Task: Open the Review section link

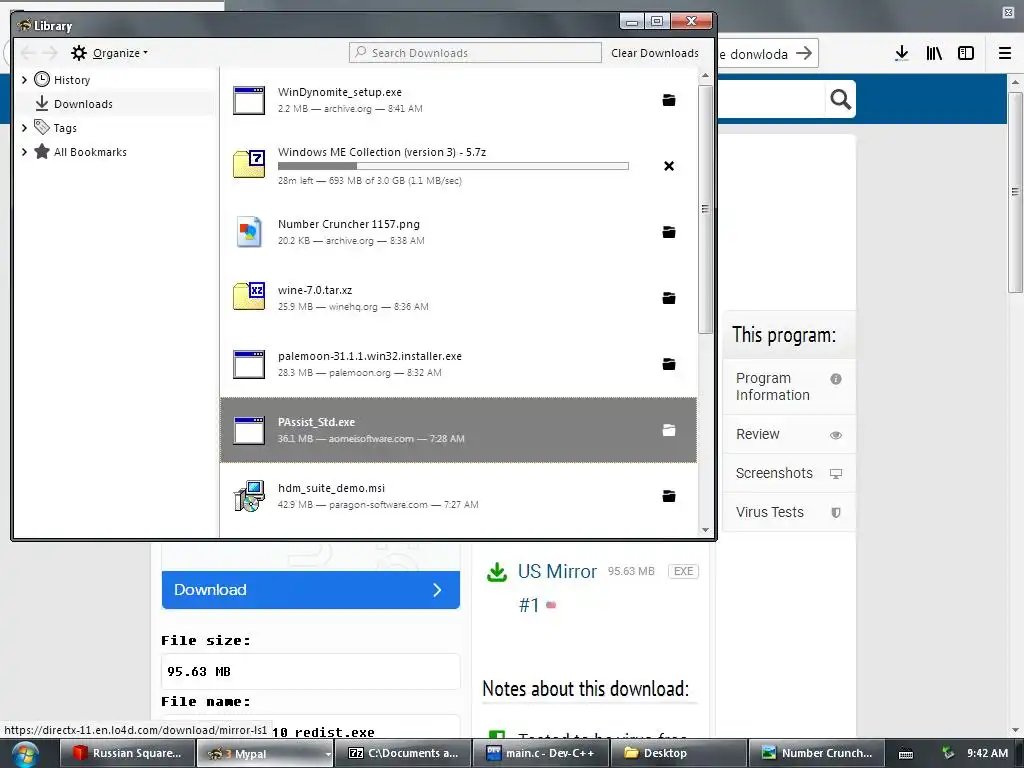Action: (788, 434)
